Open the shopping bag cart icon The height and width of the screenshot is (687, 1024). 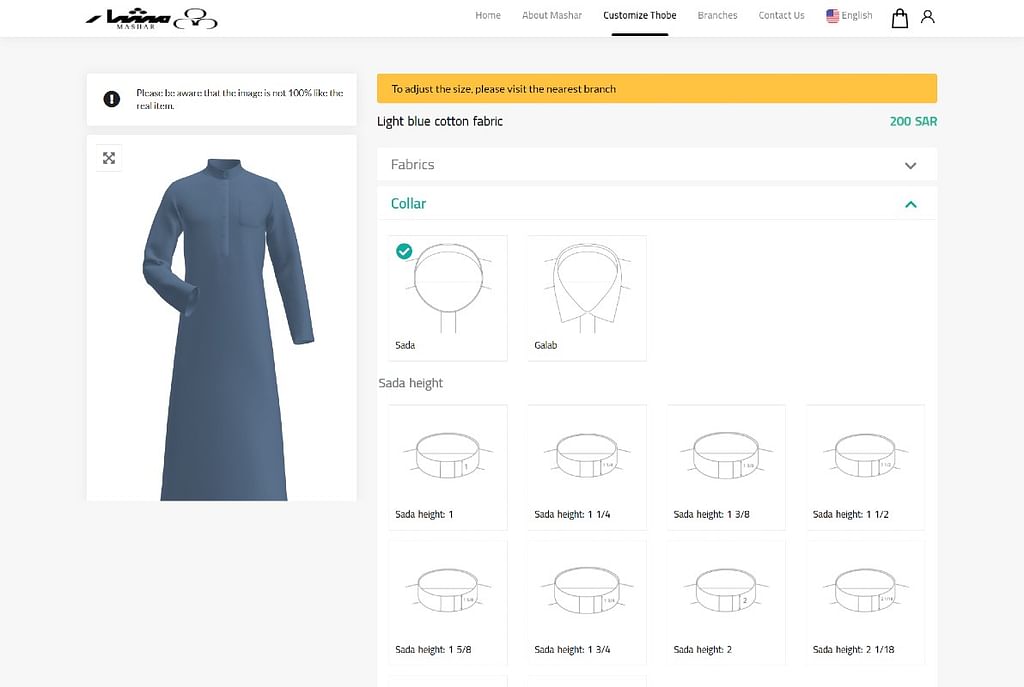pyautogui.click(x=899, y=17)
